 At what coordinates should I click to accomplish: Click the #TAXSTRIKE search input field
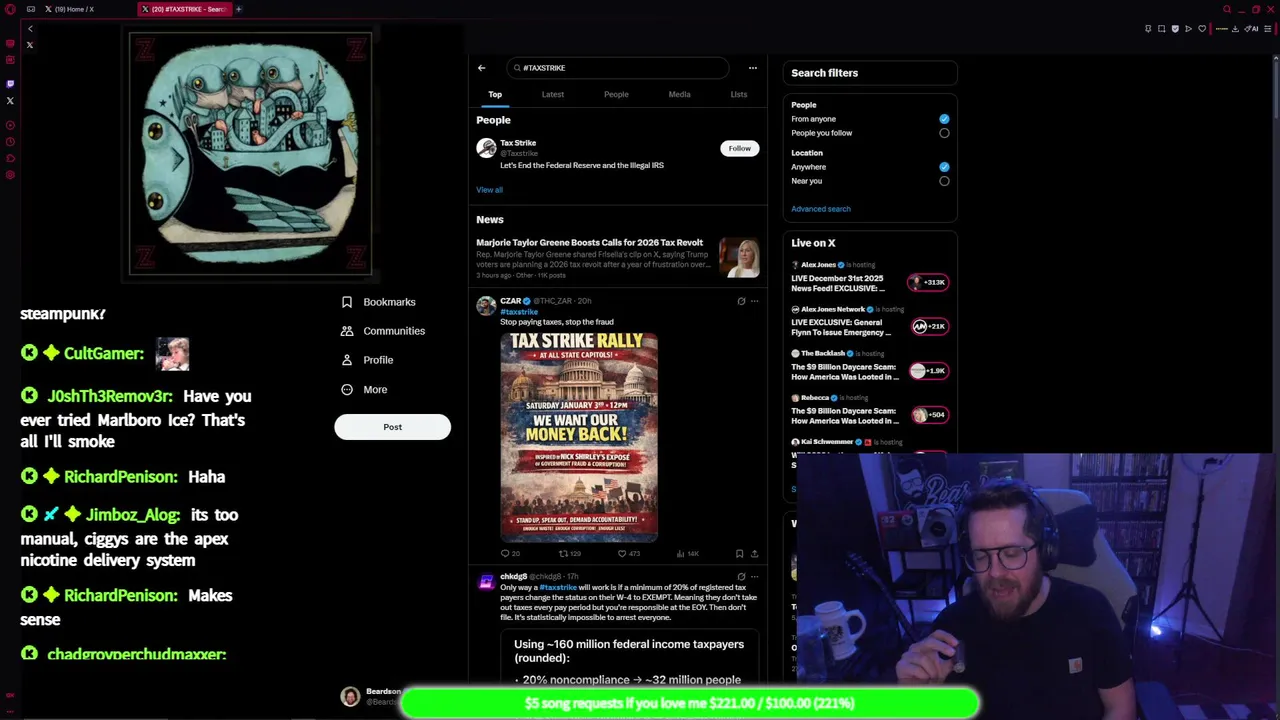pos(617,68)
